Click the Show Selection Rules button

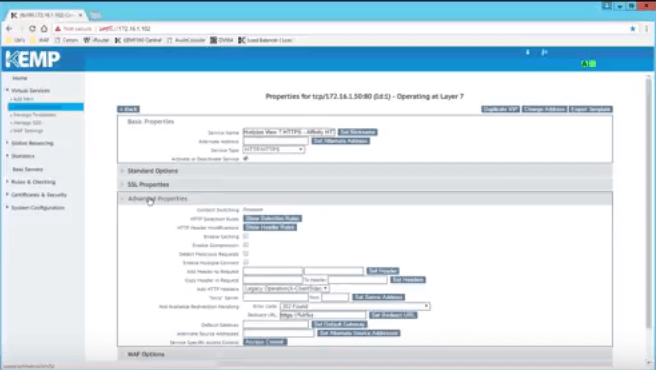[x=272, y=218]
